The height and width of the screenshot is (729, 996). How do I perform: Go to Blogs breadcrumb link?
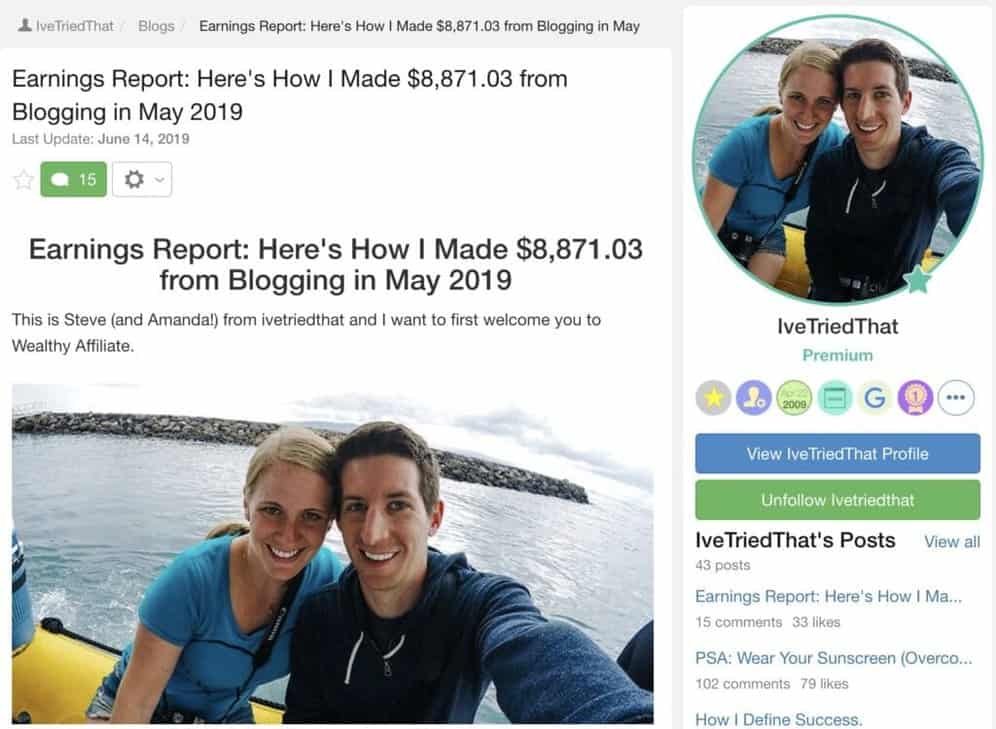pyautogui.click(x=156, y=26)
